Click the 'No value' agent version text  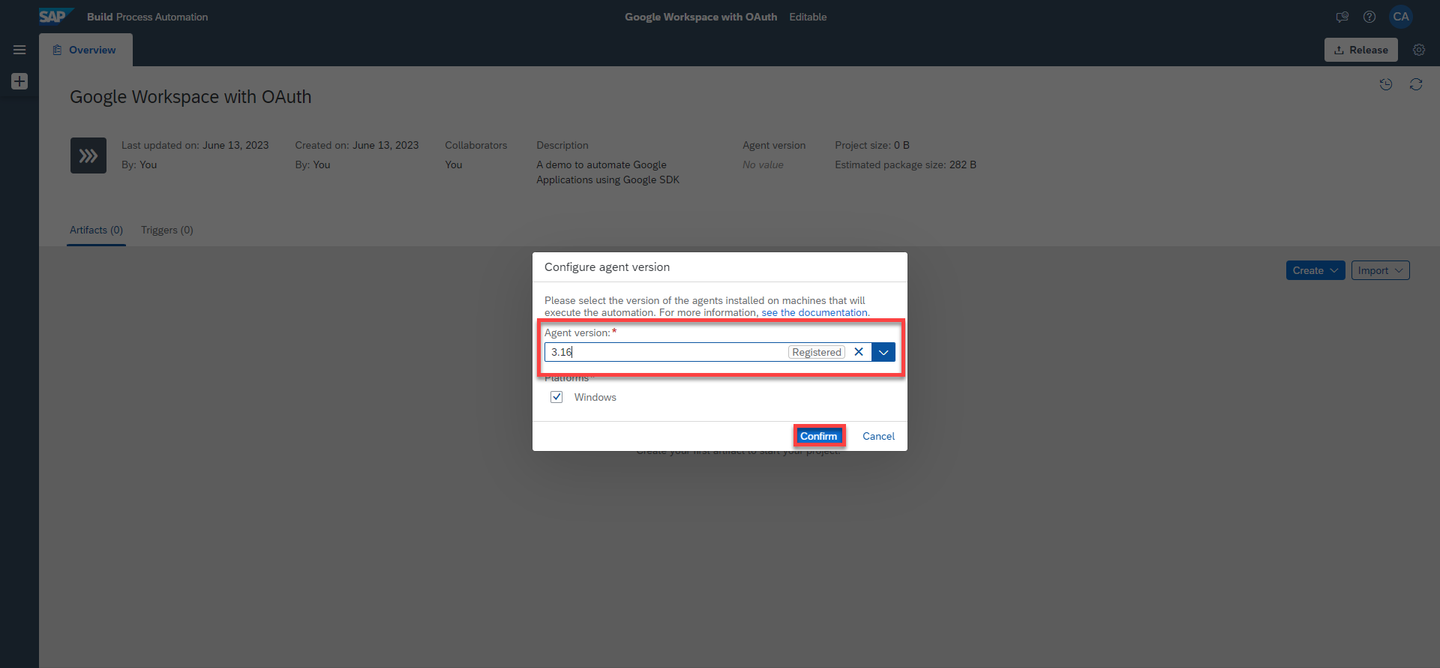click(x=763, y=165)
